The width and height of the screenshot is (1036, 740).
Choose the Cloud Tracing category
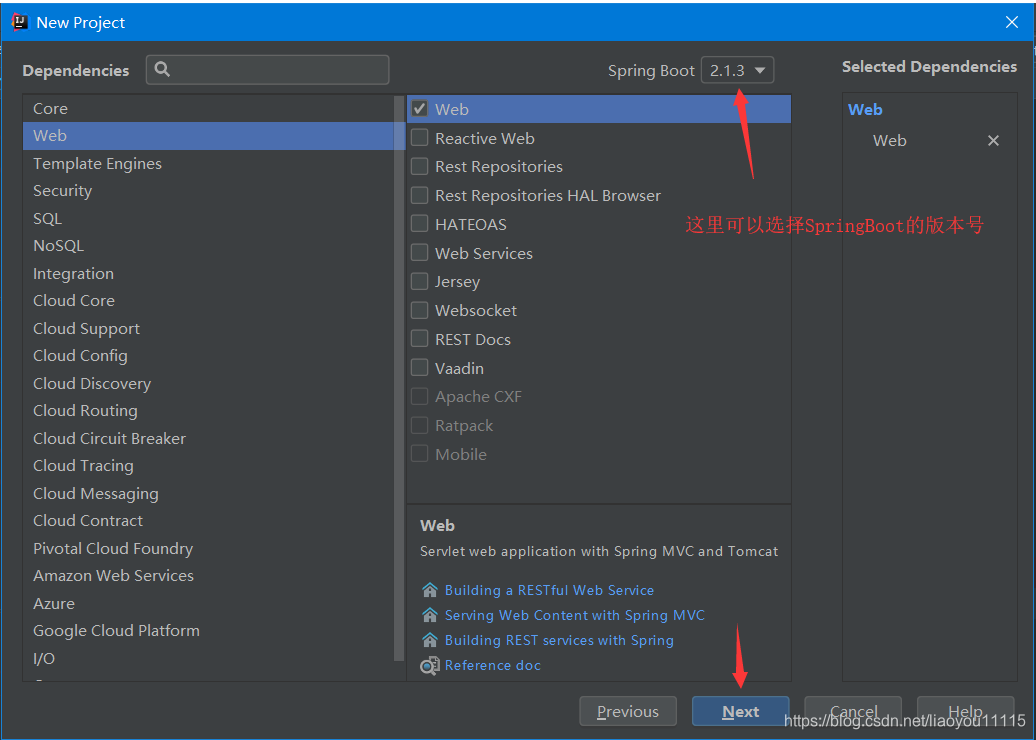(208, 466)
